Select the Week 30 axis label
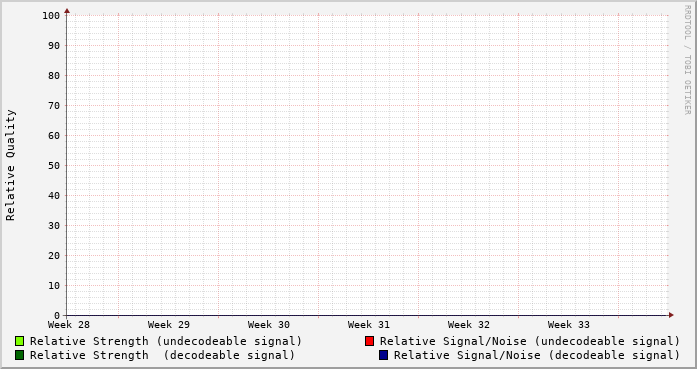The image size is (697, 369). tap(269, 325)
